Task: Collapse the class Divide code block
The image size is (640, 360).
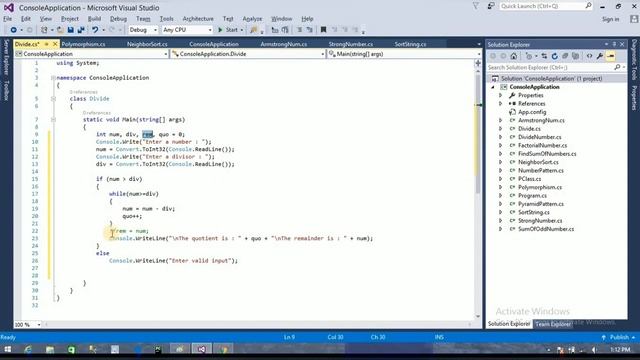Action: pos(53,98)
